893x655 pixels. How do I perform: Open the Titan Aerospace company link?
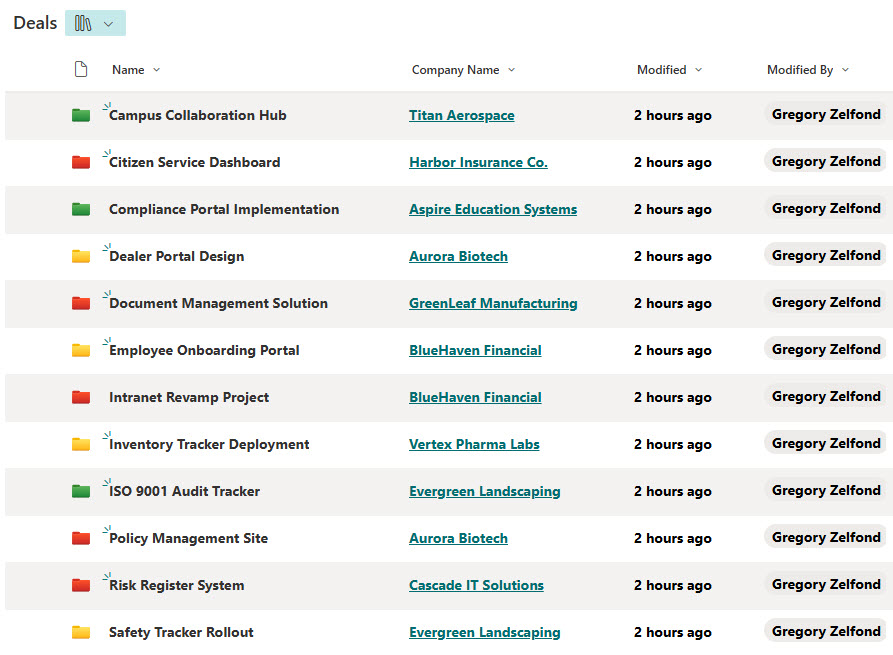tap(461, 115)
